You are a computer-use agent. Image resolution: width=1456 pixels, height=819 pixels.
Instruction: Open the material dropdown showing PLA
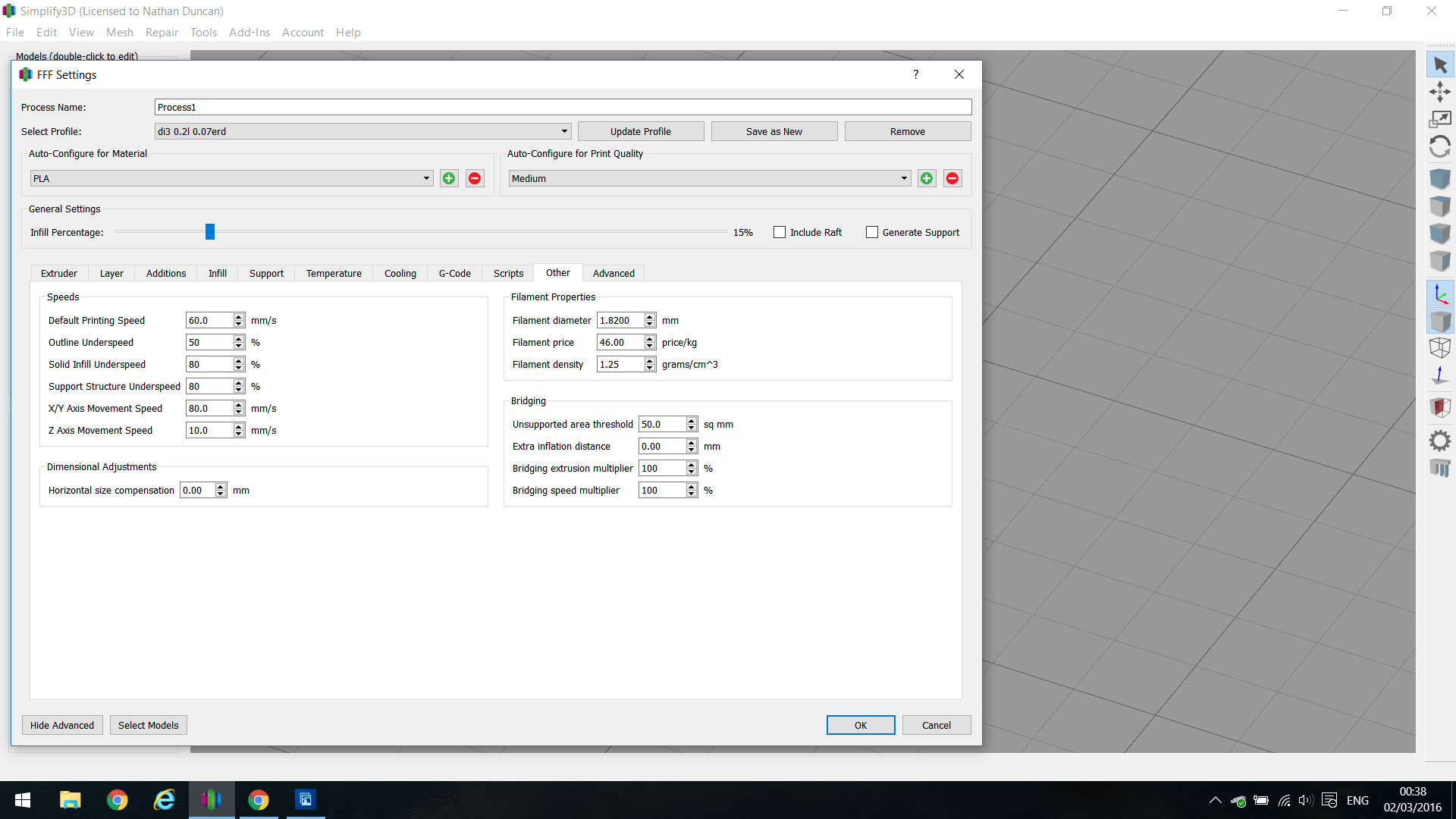pyautogui.click(x=231, y=178)
